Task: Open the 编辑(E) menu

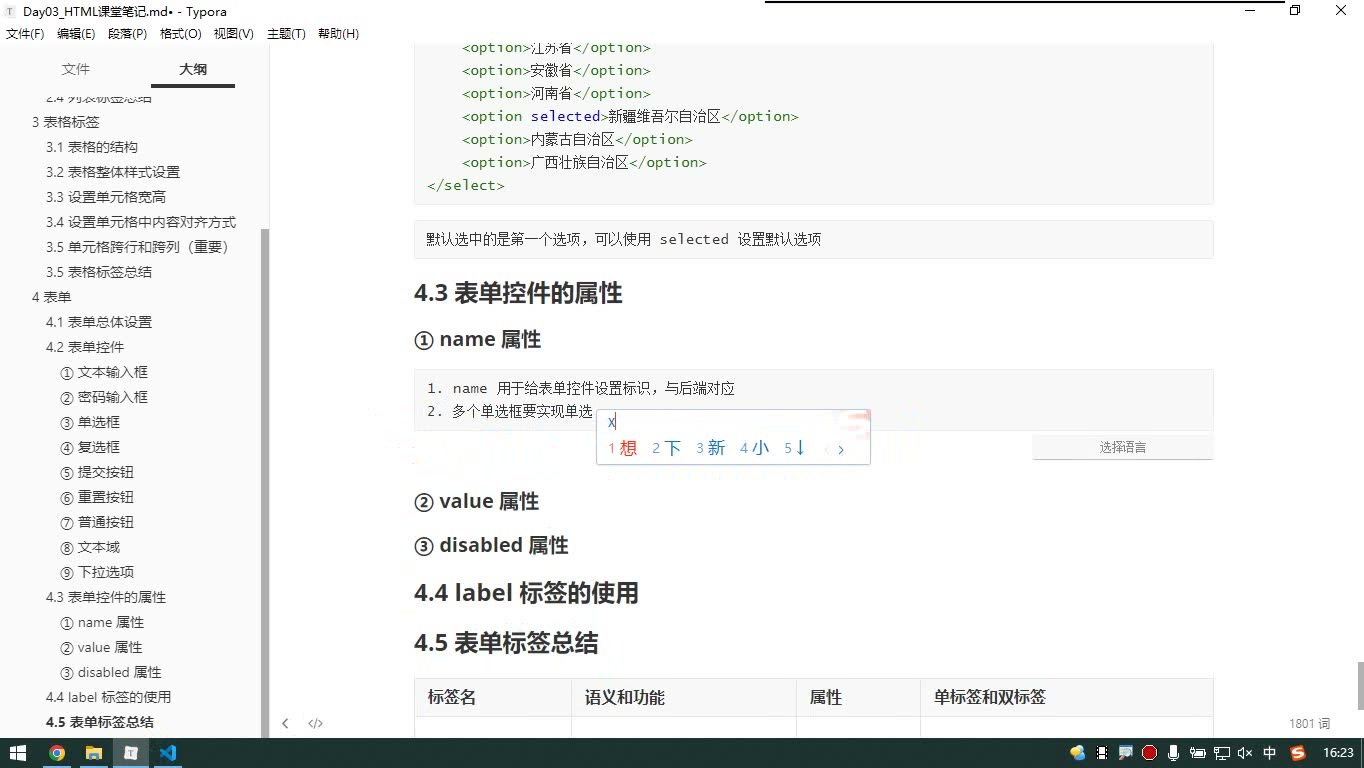Action: click(76, 34)
